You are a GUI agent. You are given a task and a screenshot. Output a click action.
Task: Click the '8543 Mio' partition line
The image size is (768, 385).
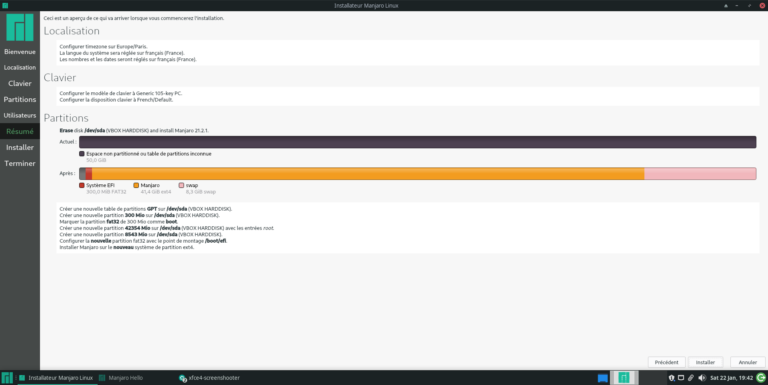(x=141, y=234)
